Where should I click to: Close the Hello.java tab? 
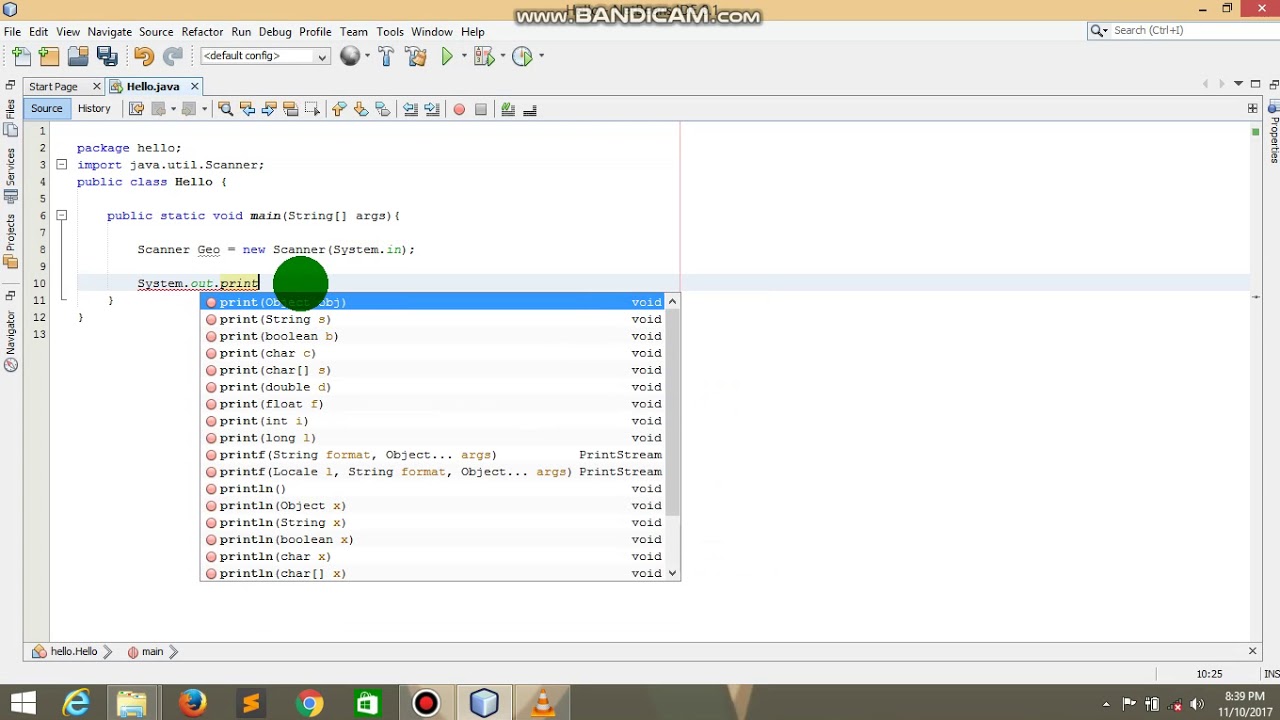194,87
